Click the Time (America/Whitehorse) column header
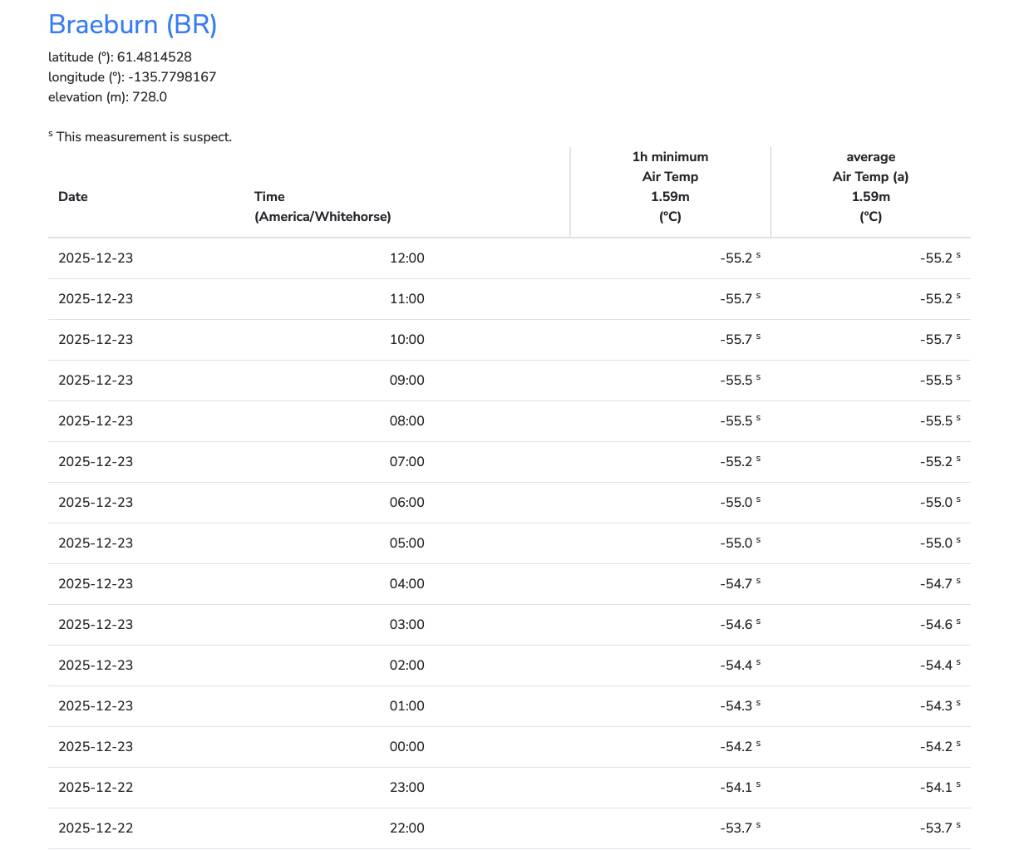 pos(322,207)
